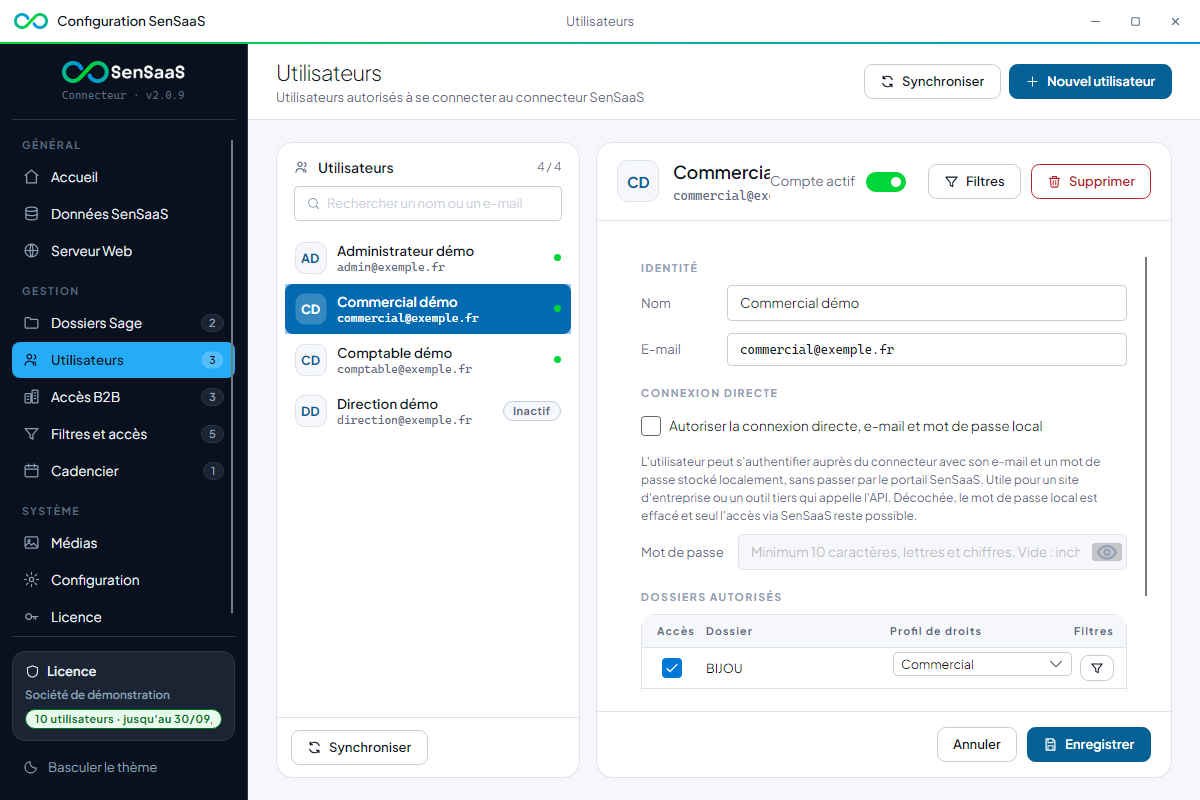Select Comptable démo user

[428, 360]
